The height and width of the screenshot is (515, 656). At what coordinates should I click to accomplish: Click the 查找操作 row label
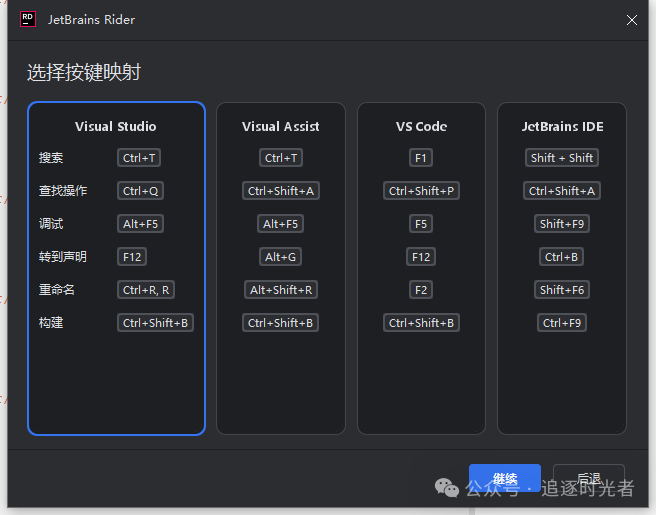click(x=63, y=191)
